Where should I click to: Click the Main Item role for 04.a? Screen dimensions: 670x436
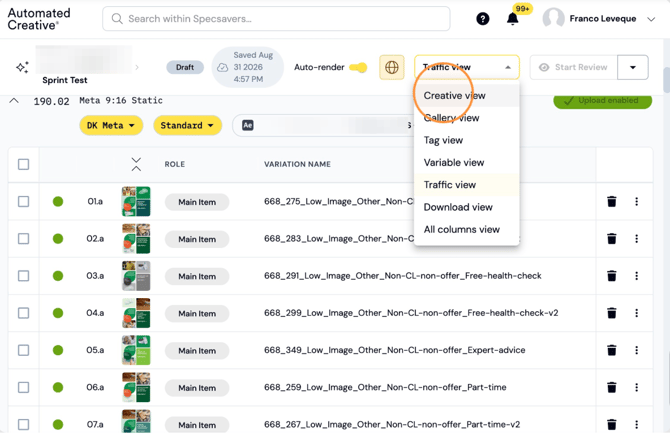click(x=197, y=313)
